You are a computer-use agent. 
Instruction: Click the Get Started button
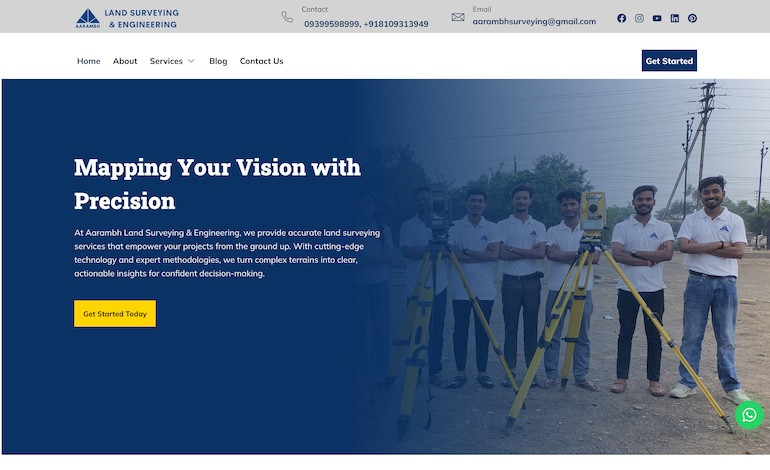coord(669,60)
